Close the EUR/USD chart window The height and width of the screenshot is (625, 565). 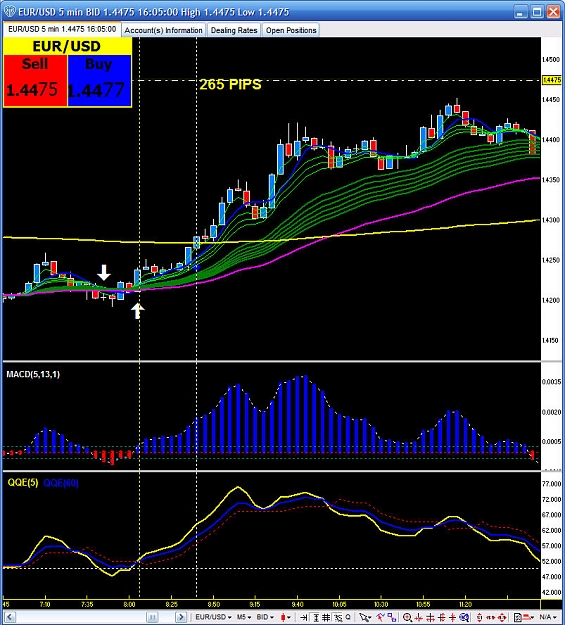(553, 12)
